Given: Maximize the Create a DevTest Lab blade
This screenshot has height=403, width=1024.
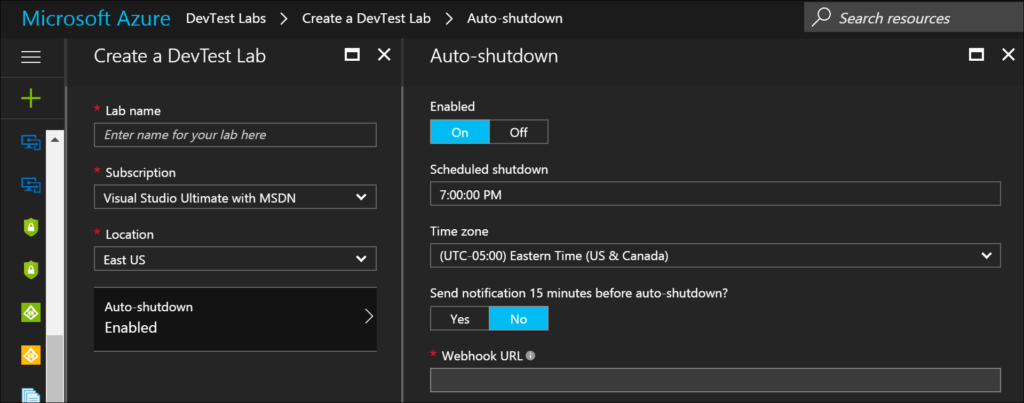Looking at the screenshot, I should (x=352, y=55).
